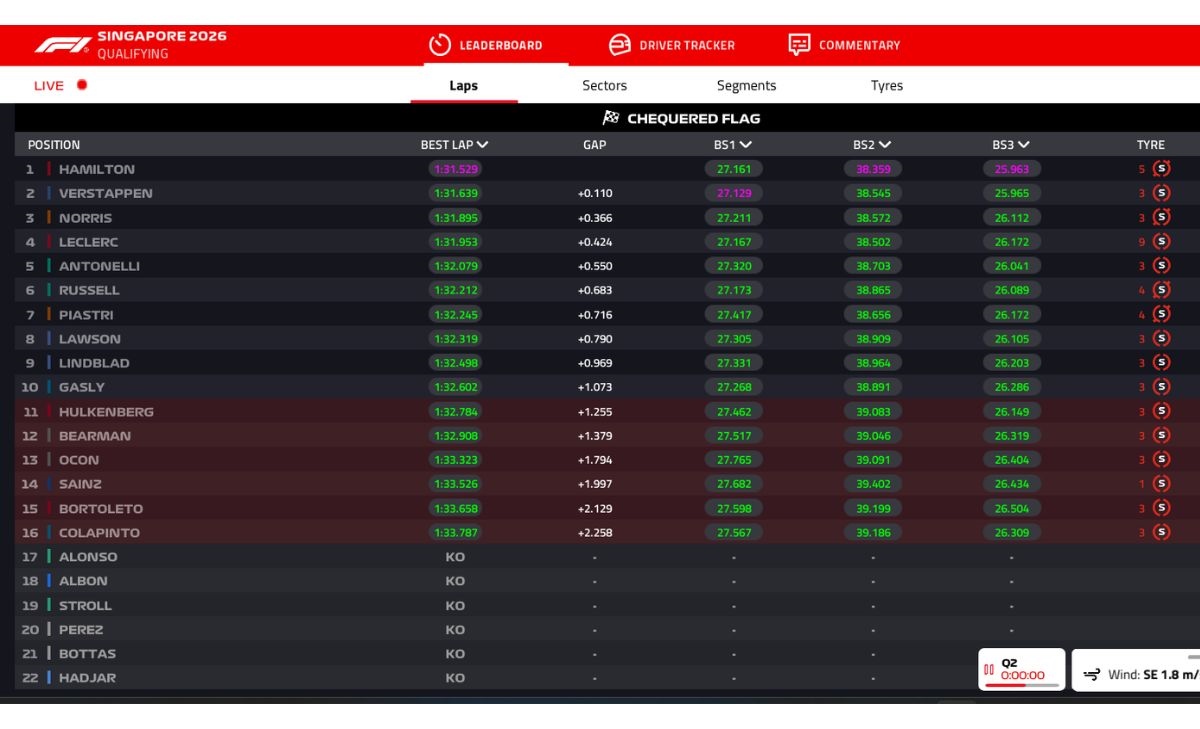The height and width of the screenshot is (729, 1200).
Task: Click the Commentary speech bubble icon
Action: (x=799, y=45)
